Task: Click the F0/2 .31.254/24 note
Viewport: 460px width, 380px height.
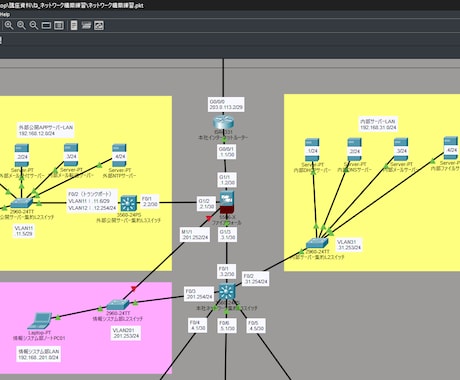Action: coord(256,279)
